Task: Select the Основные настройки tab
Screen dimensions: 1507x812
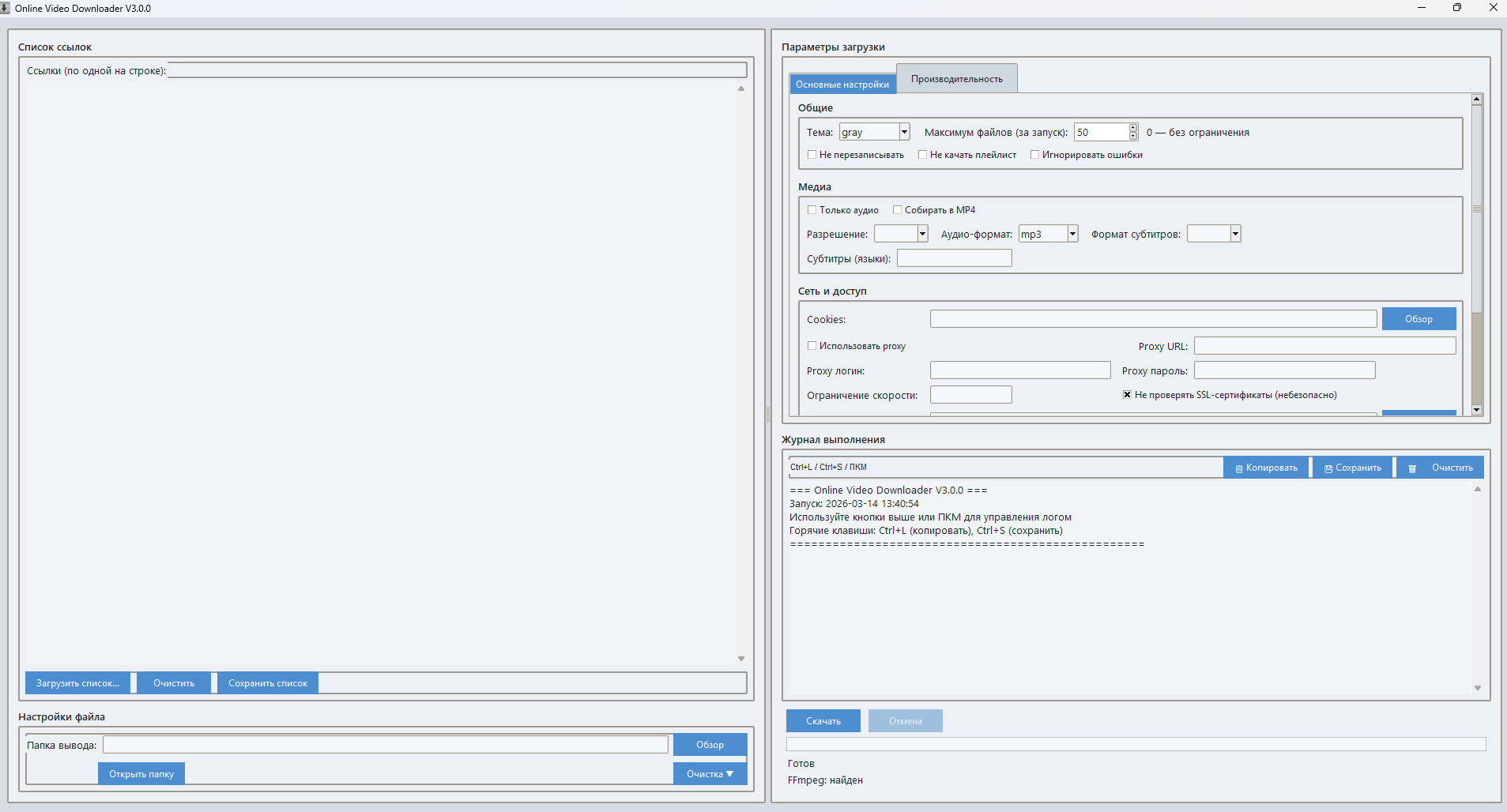Action: [x=842, y=85]
